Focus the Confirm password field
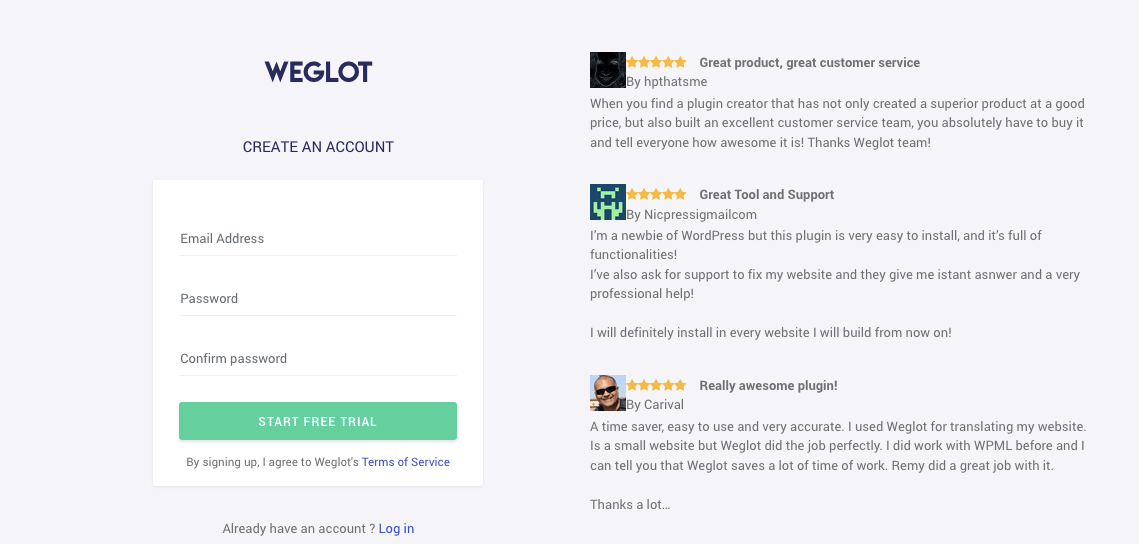Image resolution: width=1139 pixels, height=544 pixels. point(318,359)
